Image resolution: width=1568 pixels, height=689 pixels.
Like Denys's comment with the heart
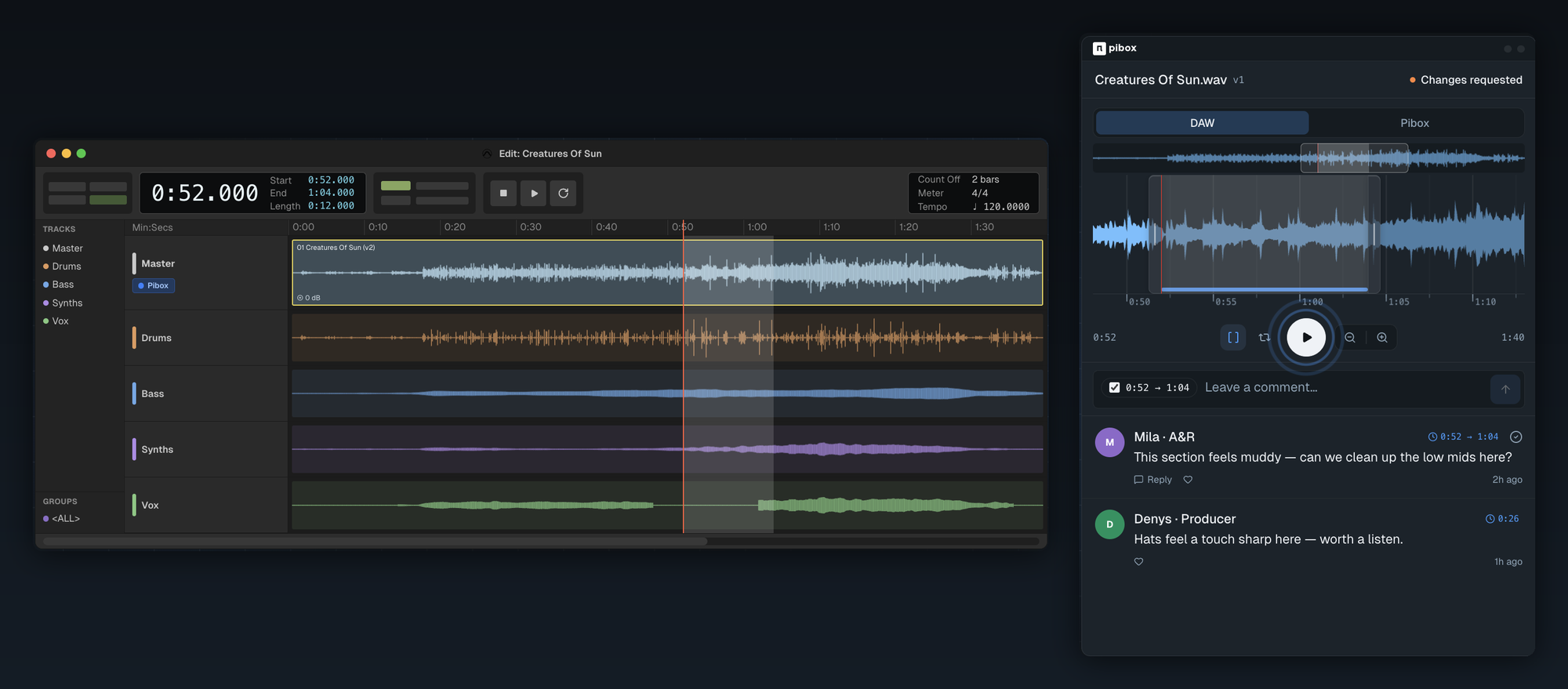1138,562
